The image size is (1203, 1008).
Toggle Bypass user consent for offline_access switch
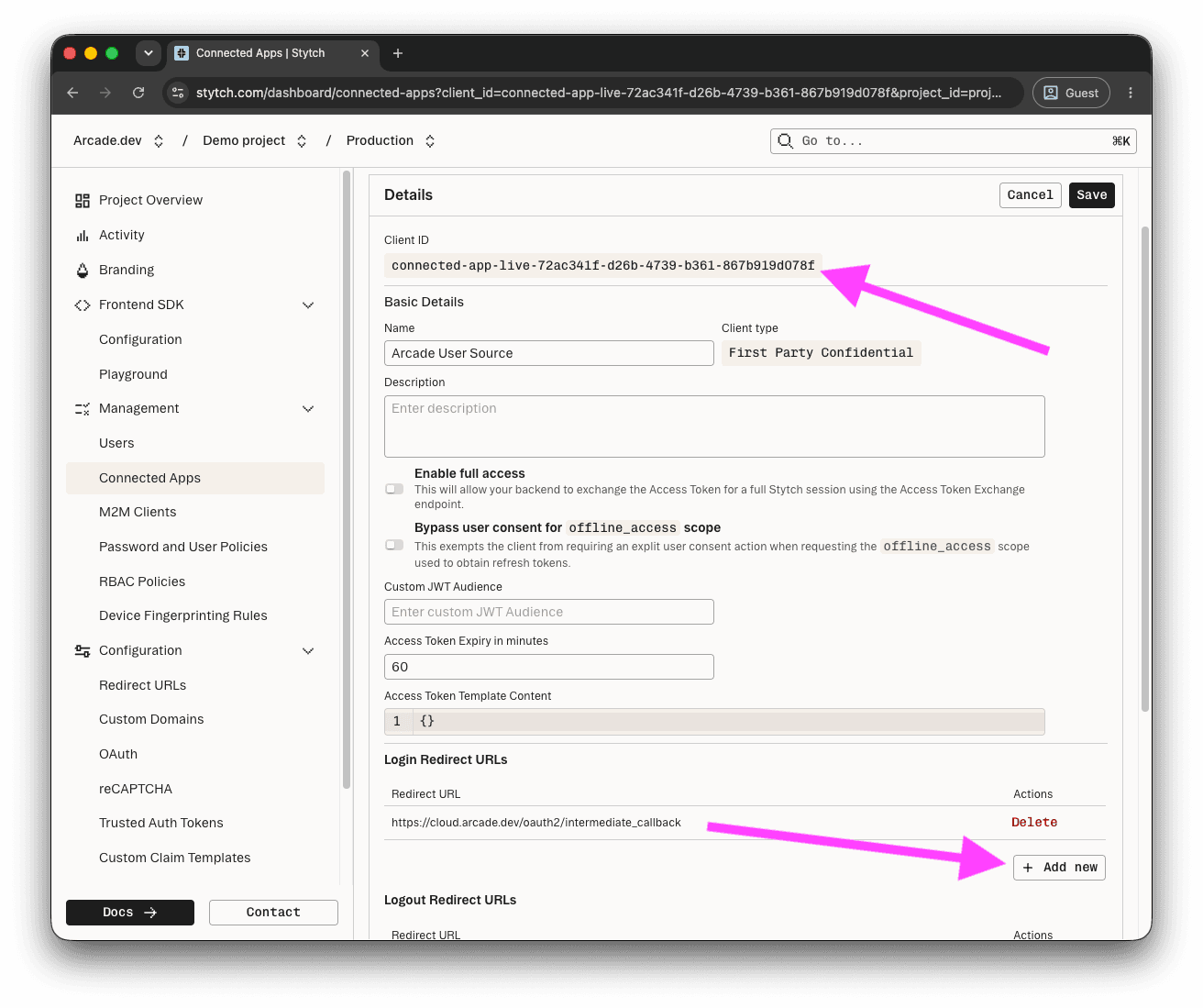tap(394, 545)
